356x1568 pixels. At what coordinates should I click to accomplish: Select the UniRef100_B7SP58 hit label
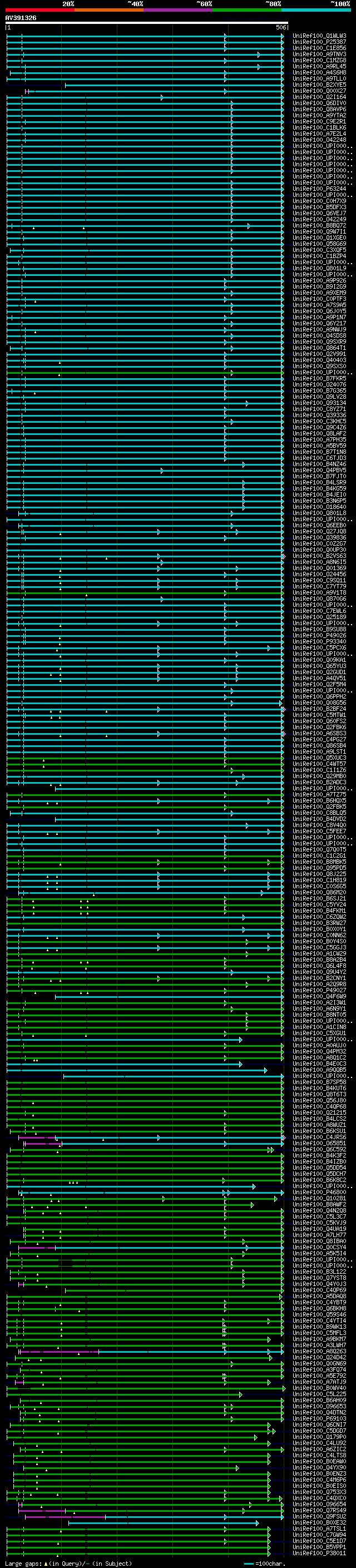coord(319,1082)
